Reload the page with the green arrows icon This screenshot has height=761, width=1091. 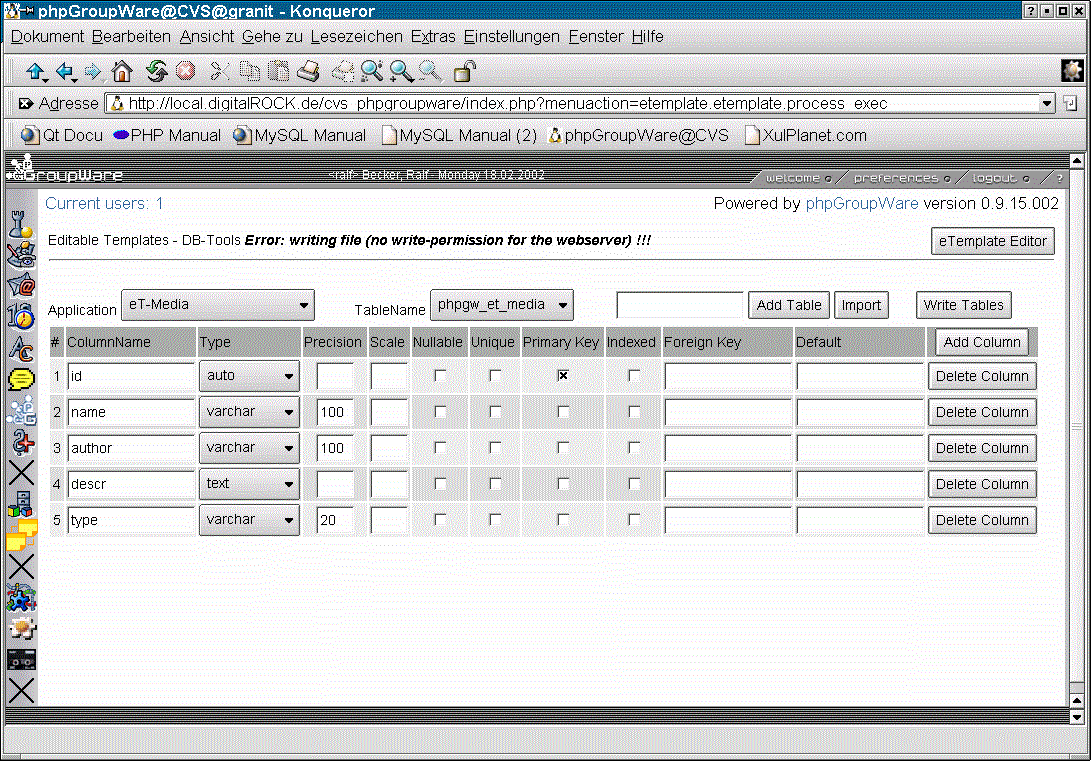tap(157, 71)
